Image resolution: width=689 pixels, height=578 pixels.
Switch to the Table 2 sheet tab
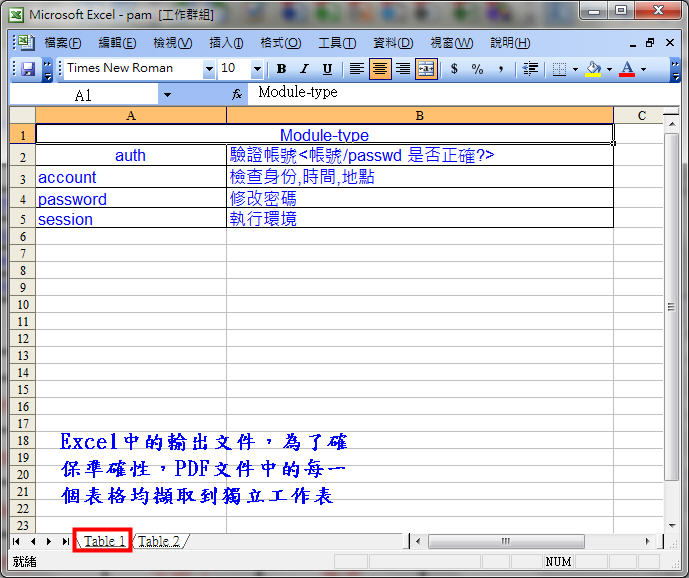(159, 541)
